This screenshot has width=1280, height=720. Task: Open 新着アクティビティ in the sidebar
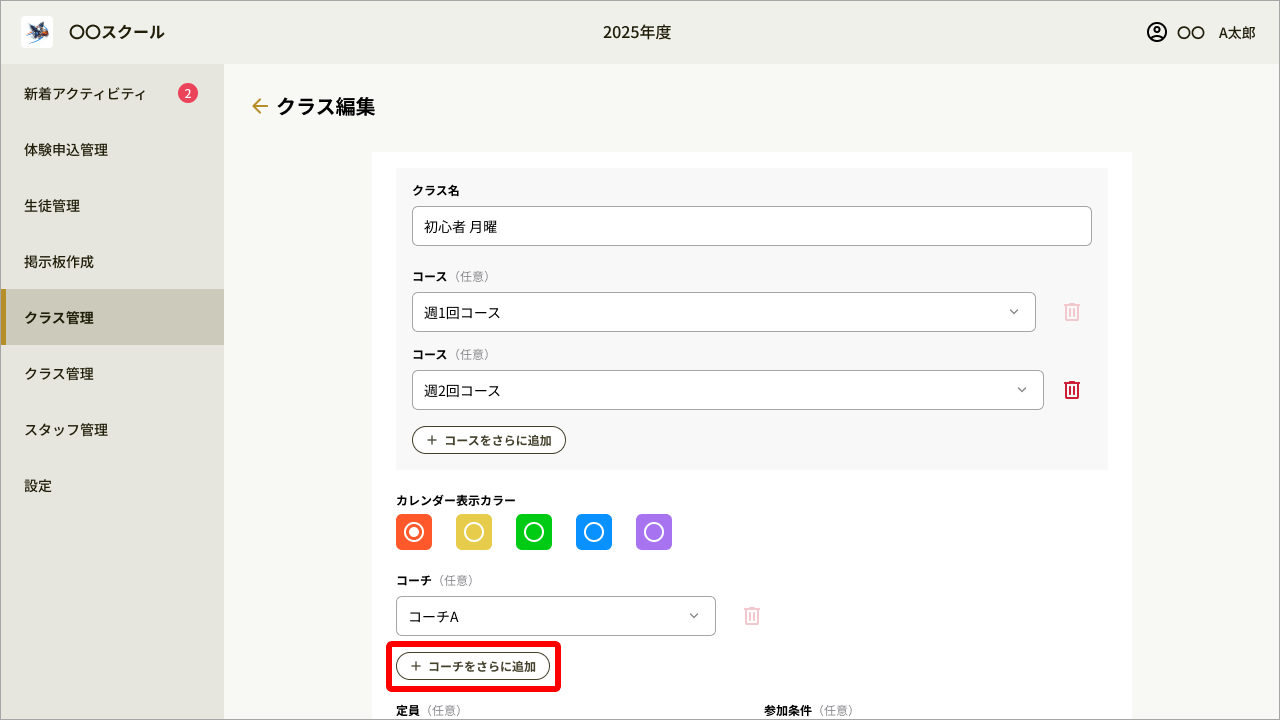coord(85,94)
